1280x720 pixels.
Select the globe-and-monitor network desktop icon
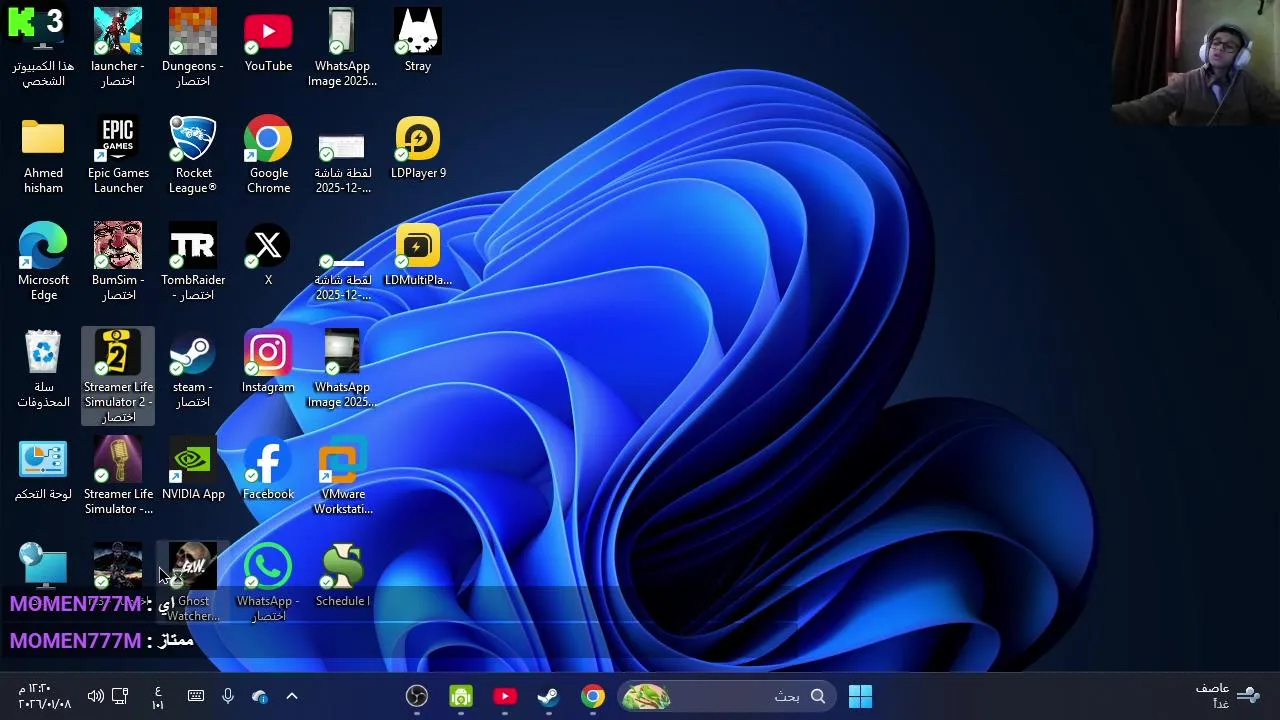43,566
